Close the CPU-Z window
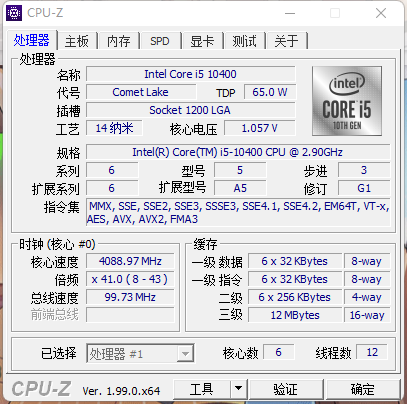This screenshot has height=404, width=407. coord(381,13)
